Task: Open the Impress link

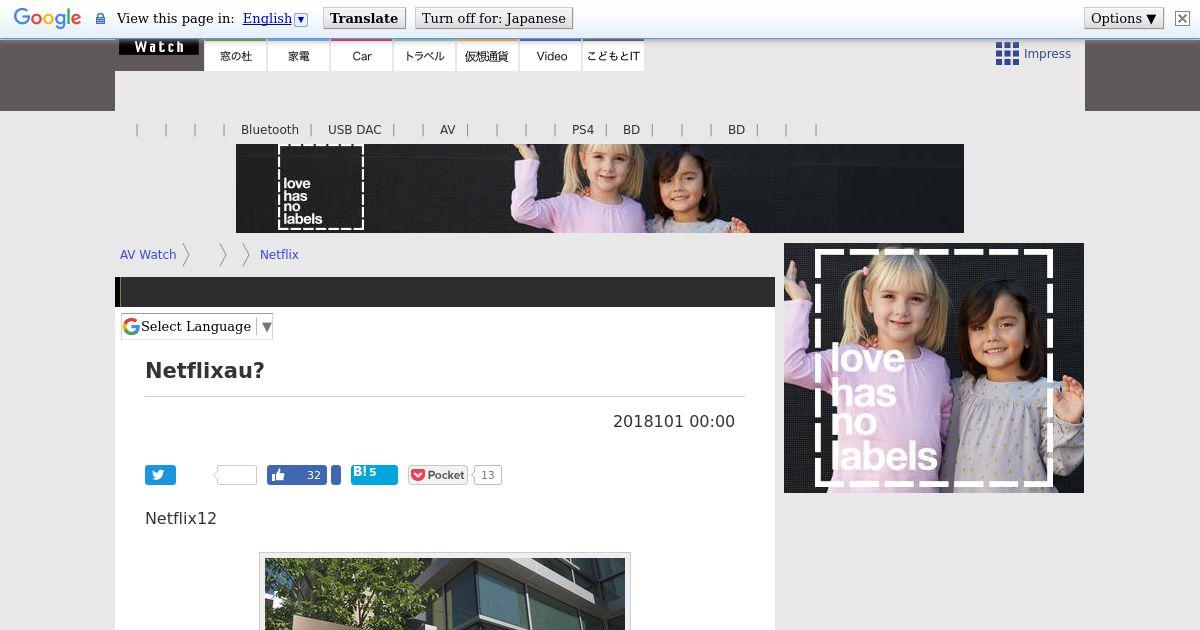Action: click(1047, 54)
